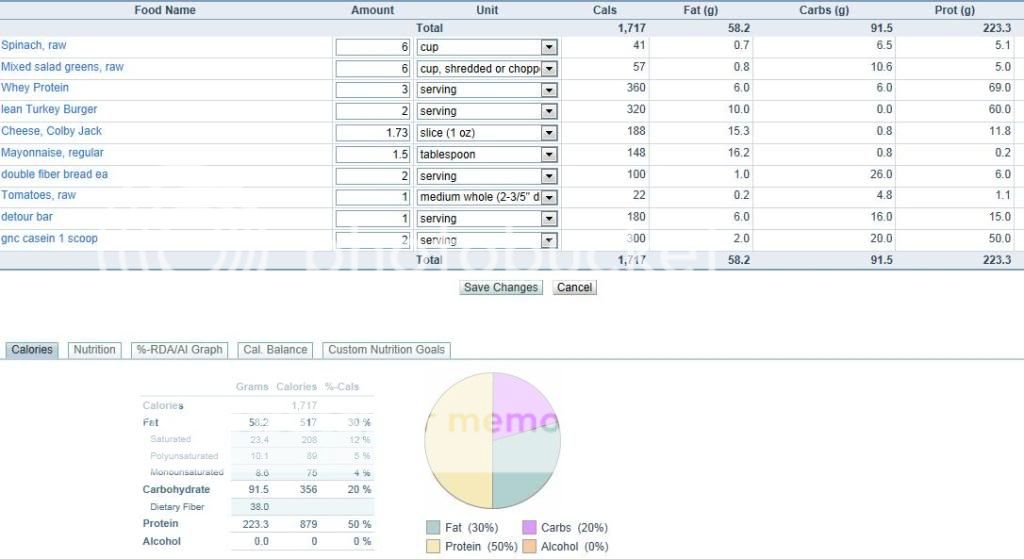Expand unit dropdown for Whey Protein
The image size is (1024, 559).
coord(548,90)
